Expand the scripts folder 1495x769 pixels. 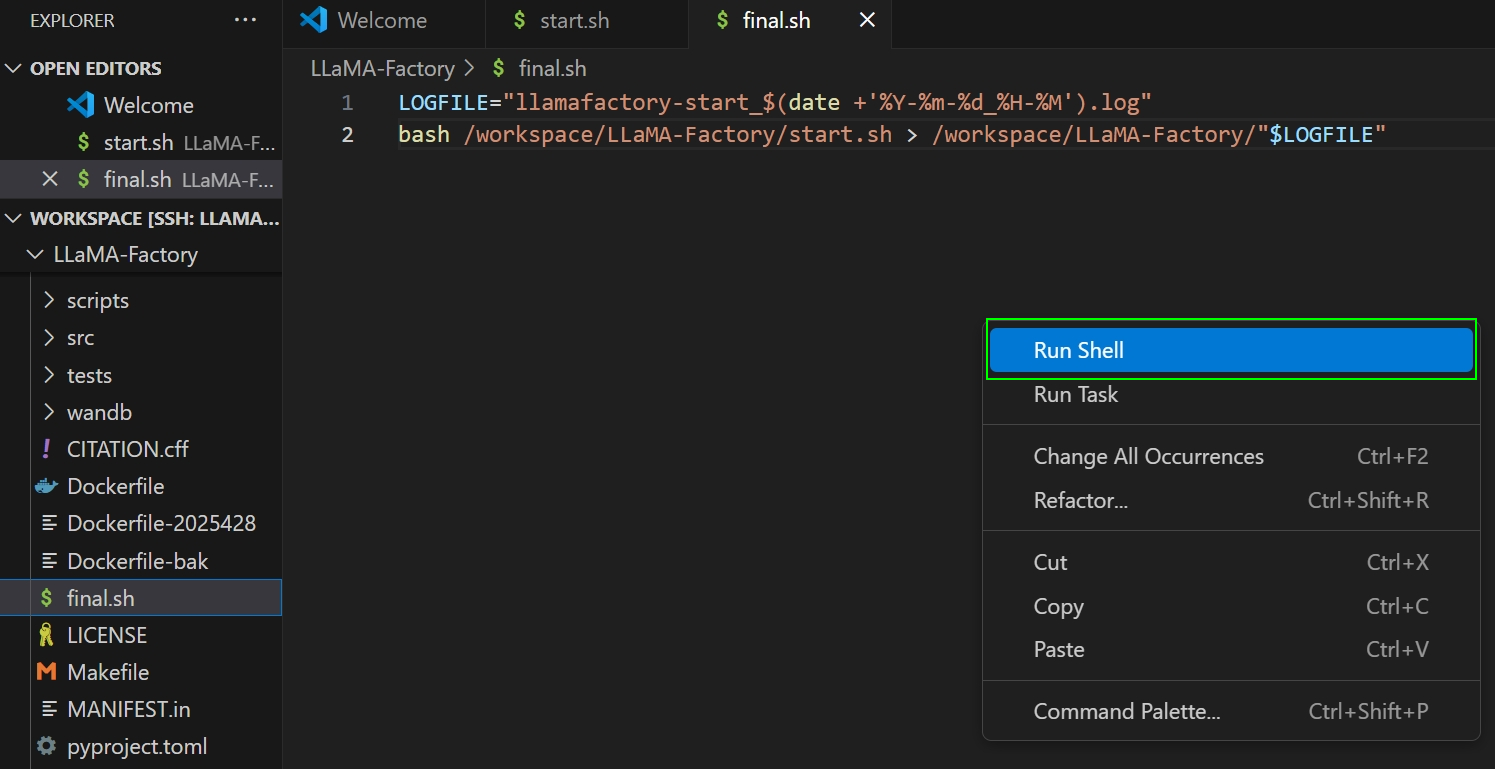coord(97,301)
